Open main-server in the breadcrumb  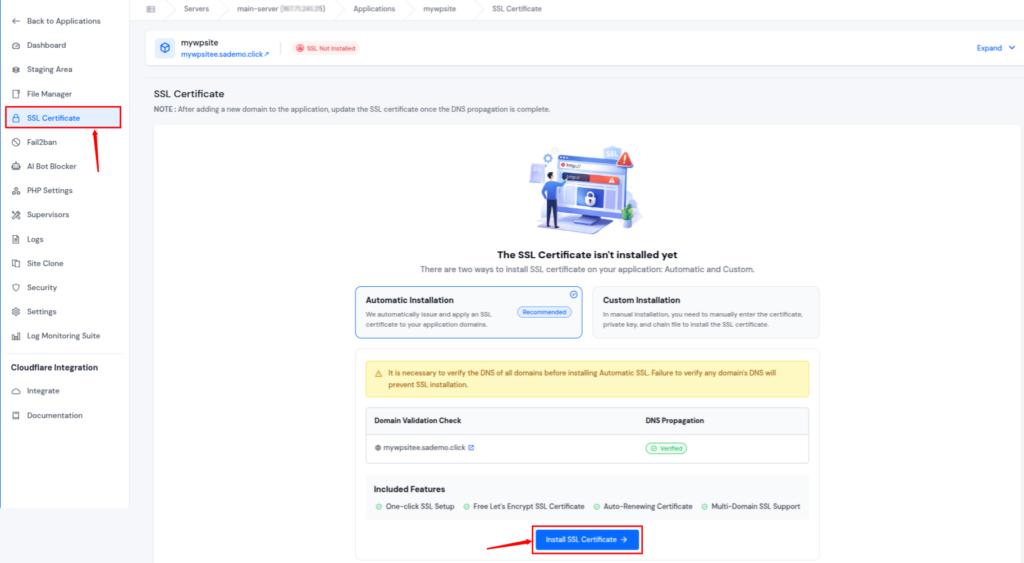pyautogui.click(x=281, y=9)
